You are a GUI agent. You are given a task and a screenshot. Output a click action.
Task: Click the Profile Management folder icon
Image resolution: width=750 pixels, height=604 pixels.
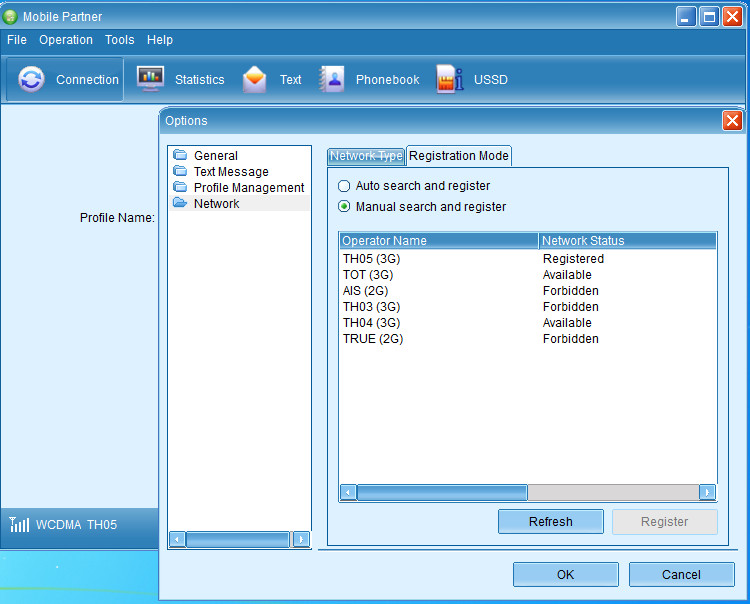(x=180, y=187)
